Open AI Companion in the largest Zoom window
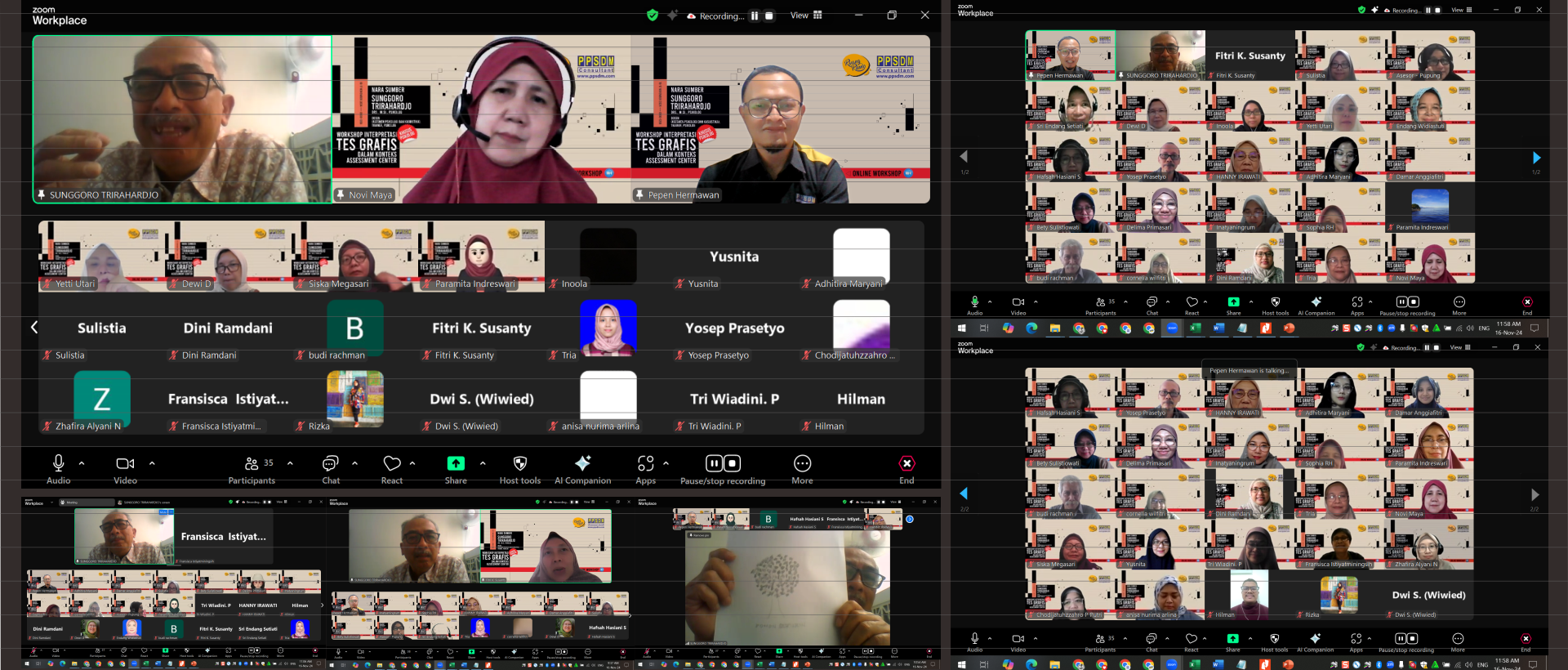Screen dimensions: 1568x670 (x=582, y=464)
